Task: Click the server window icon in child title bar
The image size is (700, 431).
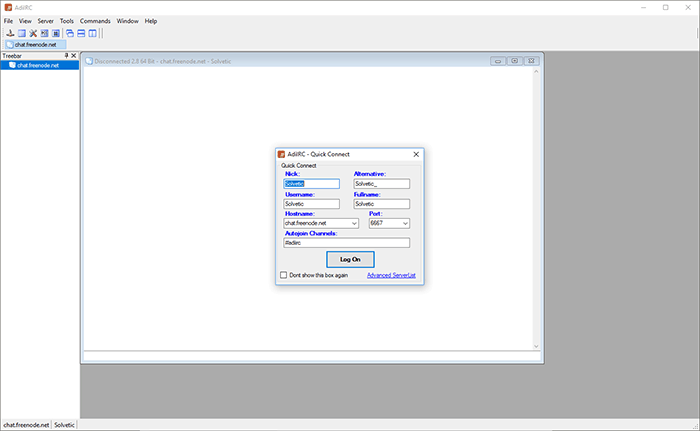Action: [89, 61]
